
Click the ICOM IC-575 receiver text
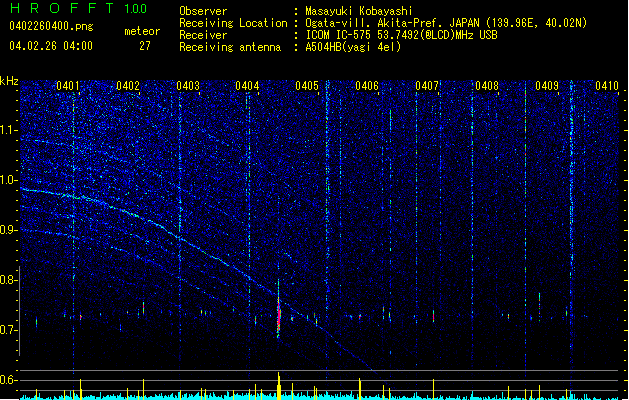pyautogui.click(x=401, y=35)
